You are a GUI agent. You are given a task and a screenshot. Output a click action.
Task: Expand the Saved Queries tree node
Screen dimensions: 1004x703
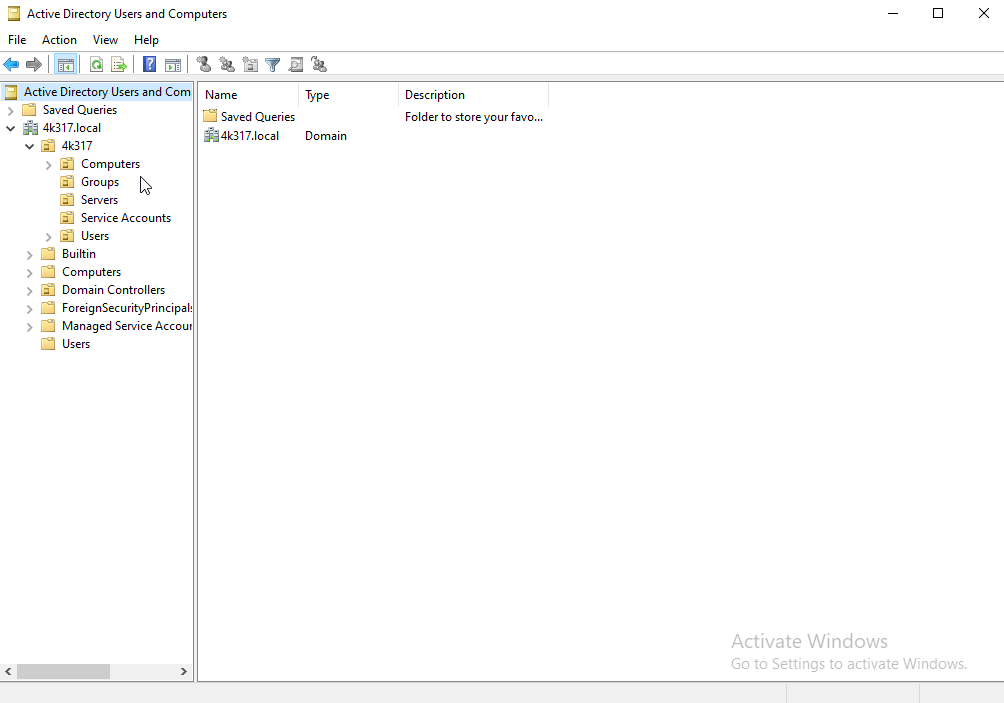[x=10, y=110]
